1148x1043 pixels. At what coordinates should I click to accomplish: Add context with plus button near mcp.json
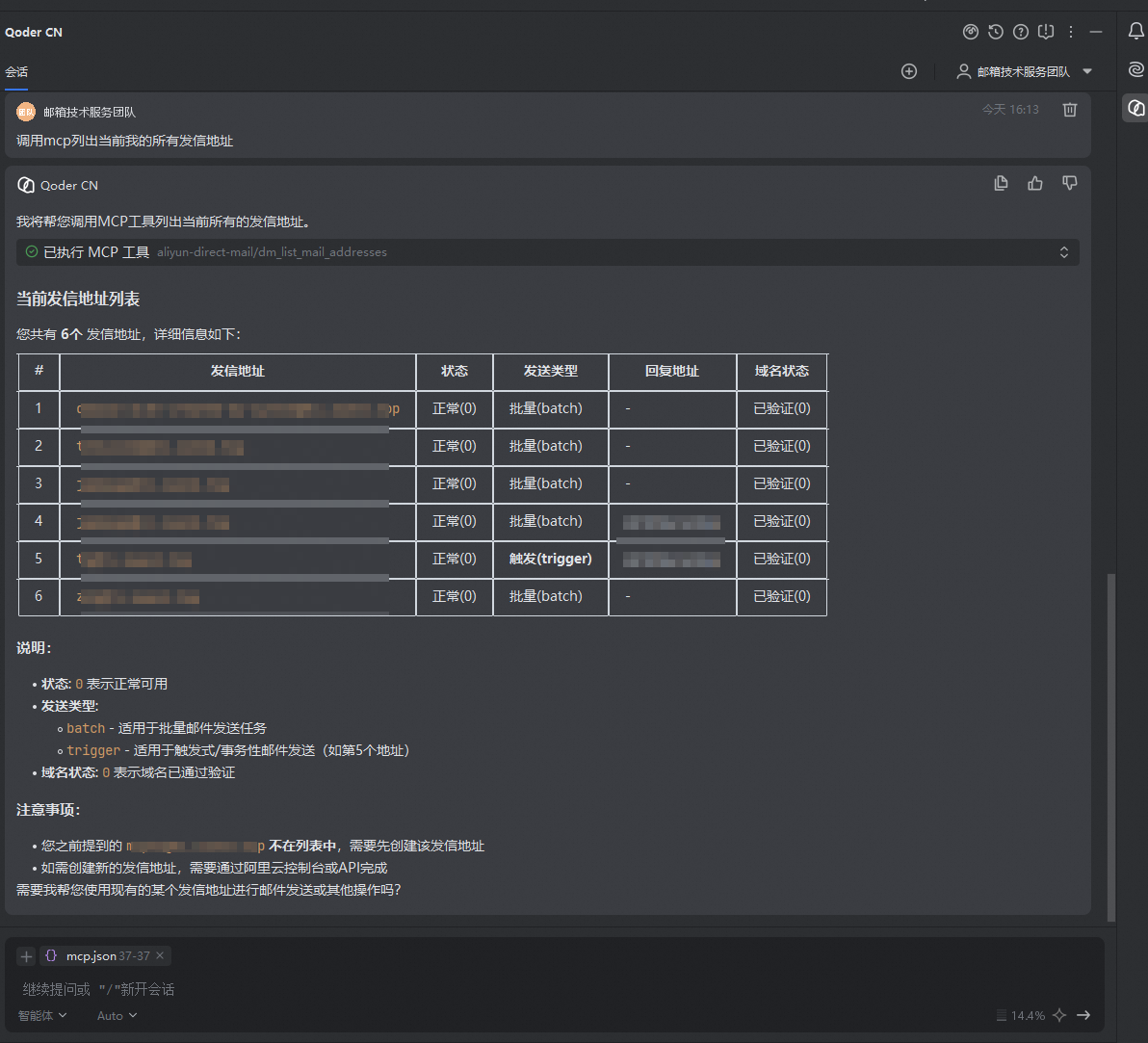click(x=26, y=956)
